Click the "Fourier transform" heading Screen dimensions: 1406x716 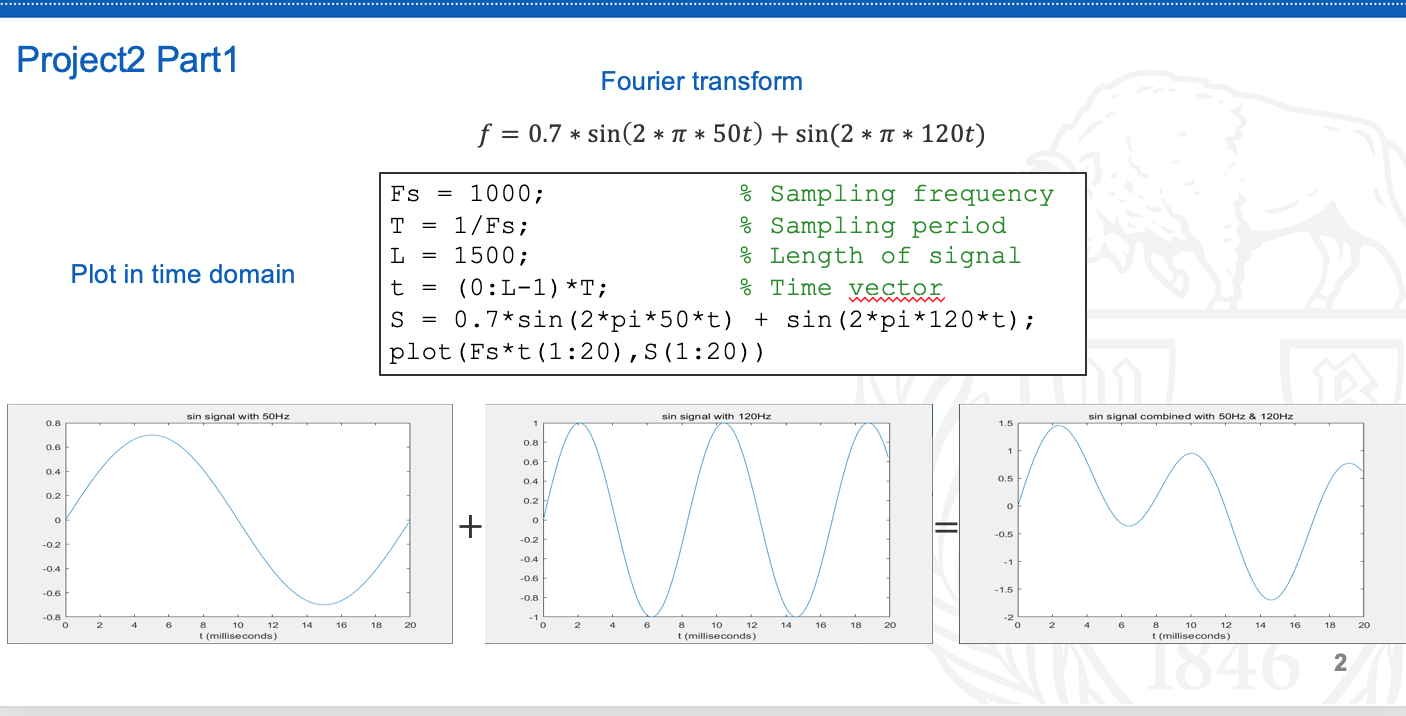[701, 81]
